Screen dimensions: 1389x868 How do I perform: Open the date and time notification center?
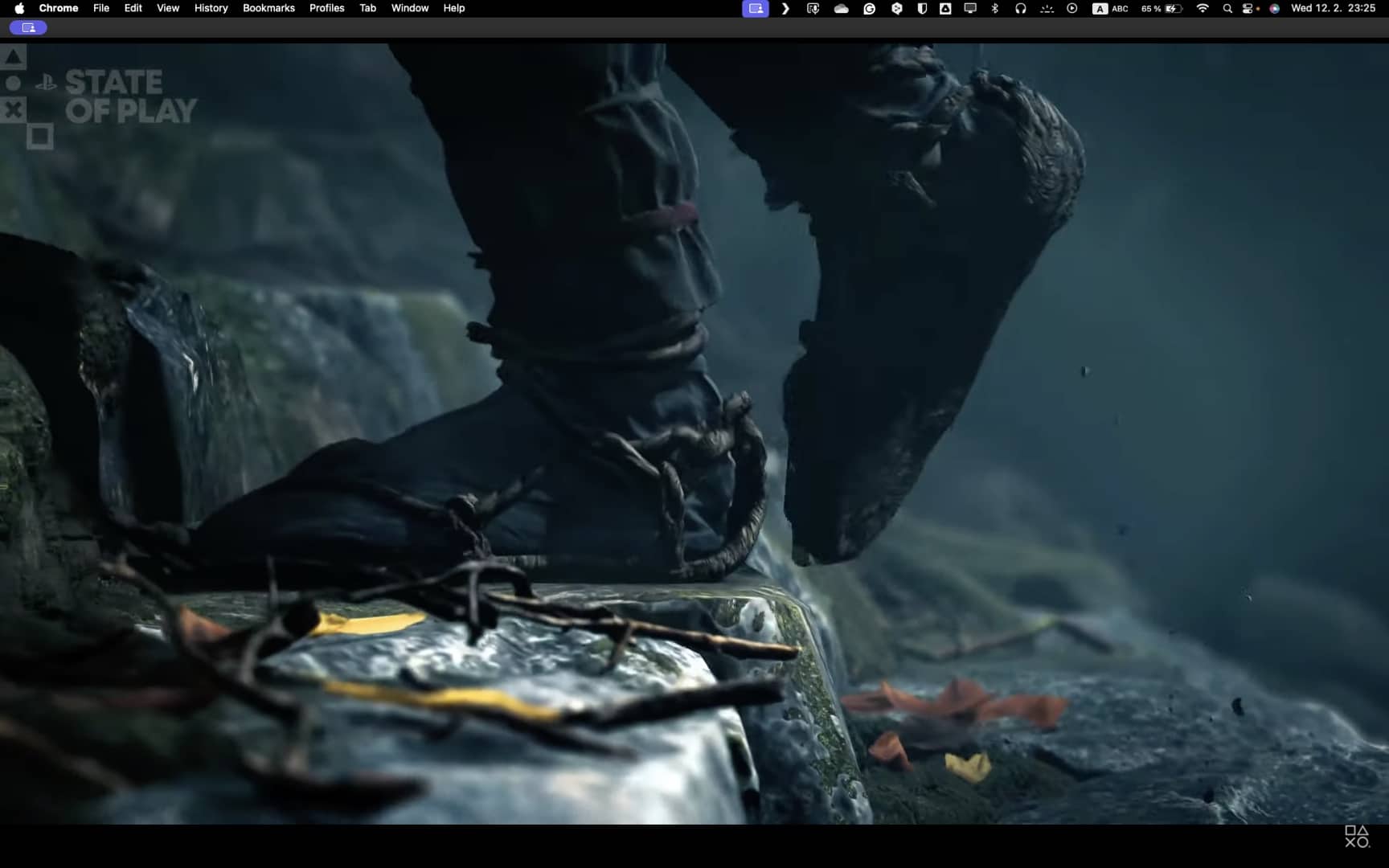click(1333, 8)
